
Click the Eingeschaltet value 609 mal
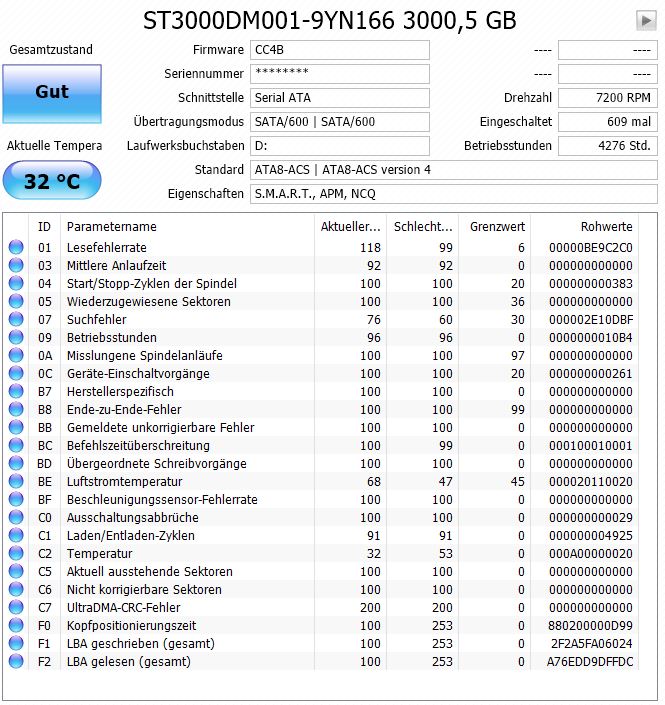[x=608, y=122]
